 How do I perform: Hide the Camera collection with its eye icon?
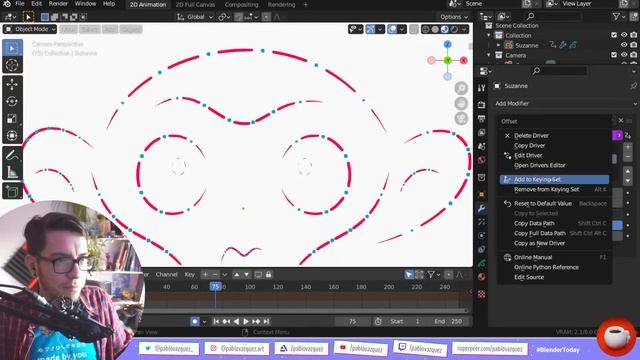tap(624, 55)
